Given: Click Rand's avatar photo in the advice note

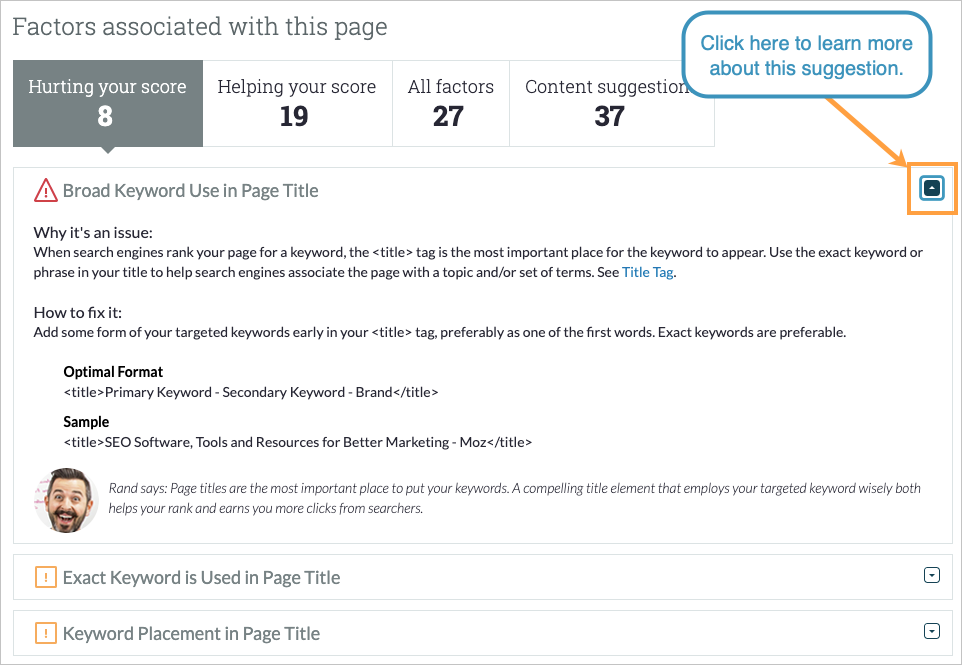Looking at the screenshot, I should coord(66,500).
